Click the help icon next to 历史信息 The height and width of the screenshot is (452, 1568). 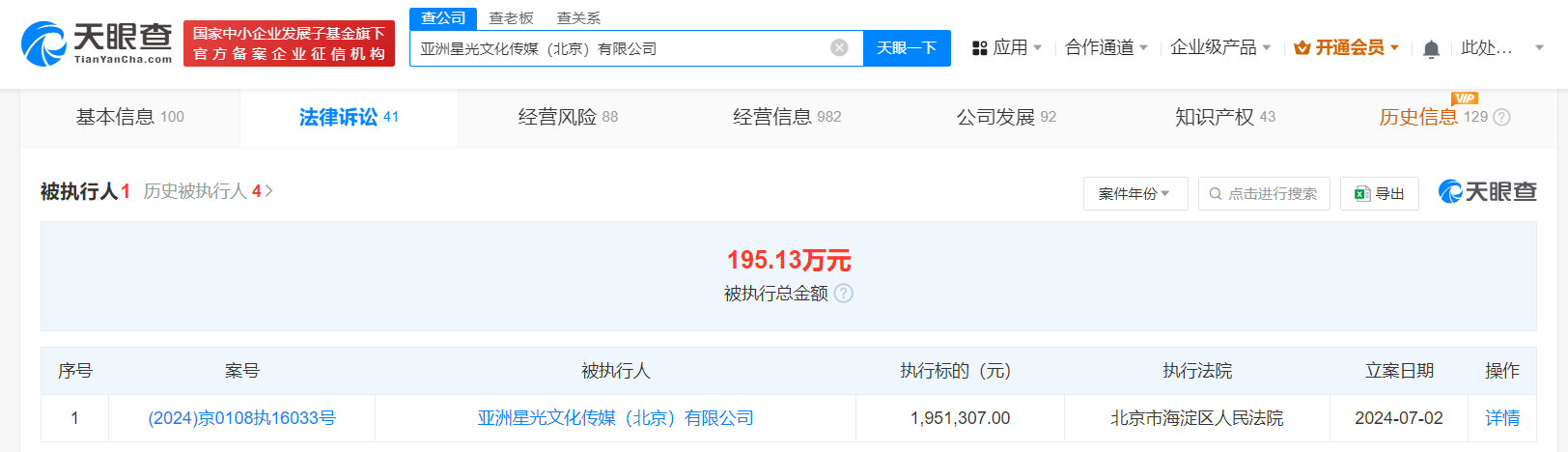1501,117
